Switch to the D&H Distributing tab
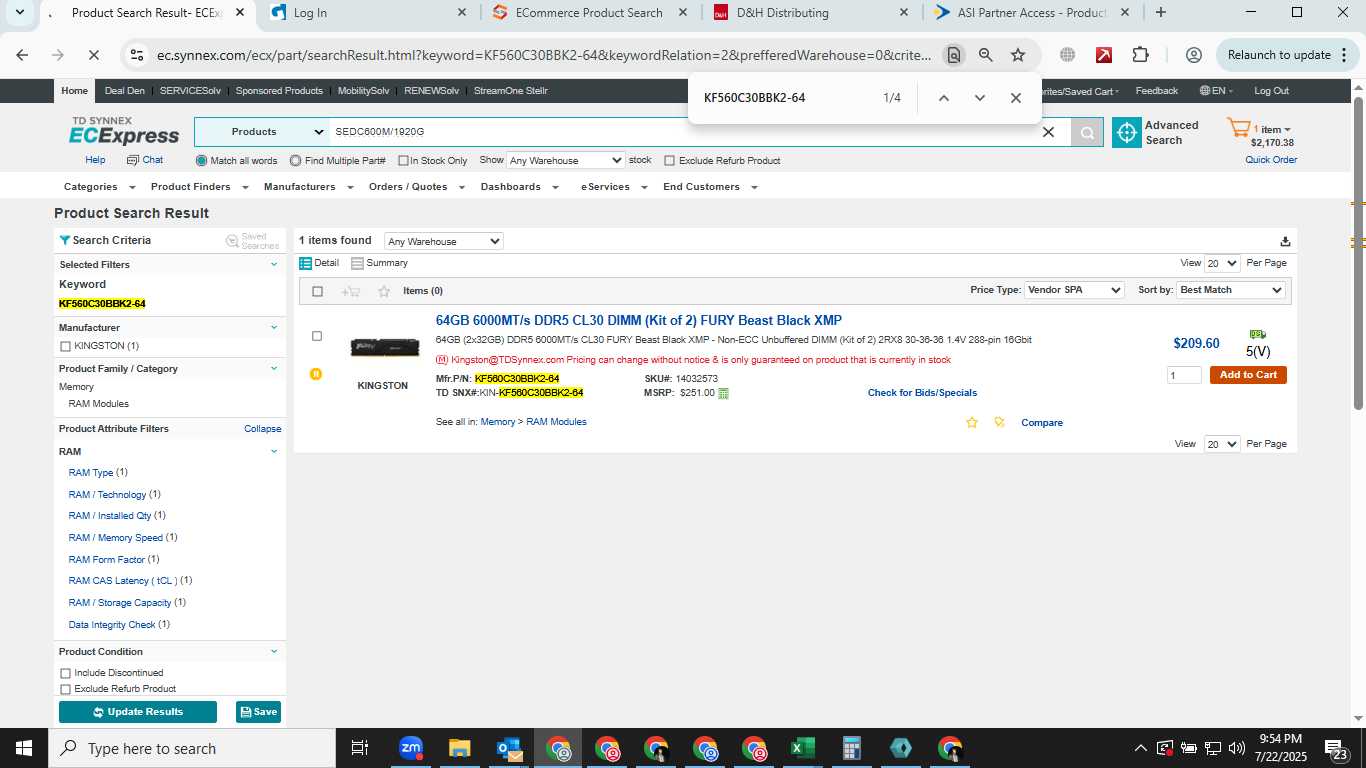This screenshot has height=768, width=1366. coord(813,13)
